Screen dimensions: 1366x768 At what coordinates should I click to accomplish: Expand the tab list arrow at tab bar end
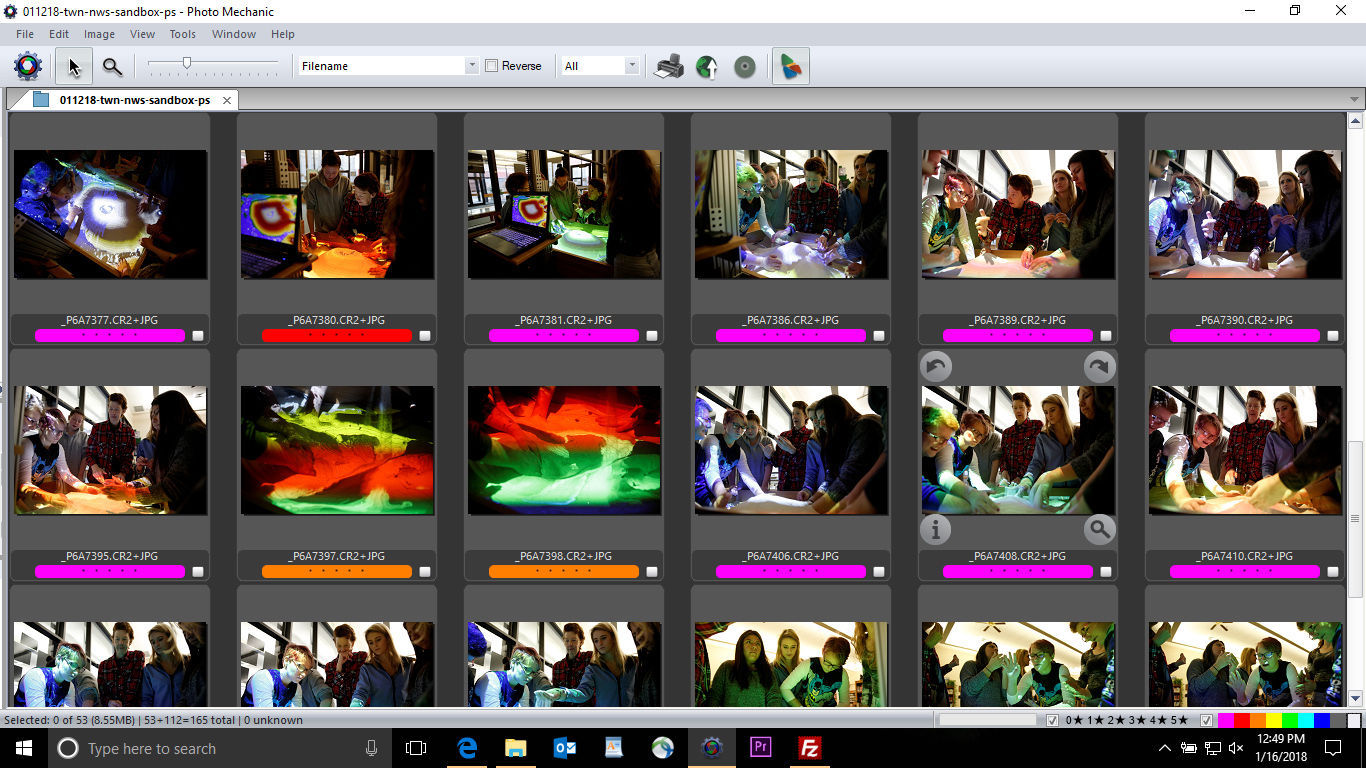tap(1355, 100)
